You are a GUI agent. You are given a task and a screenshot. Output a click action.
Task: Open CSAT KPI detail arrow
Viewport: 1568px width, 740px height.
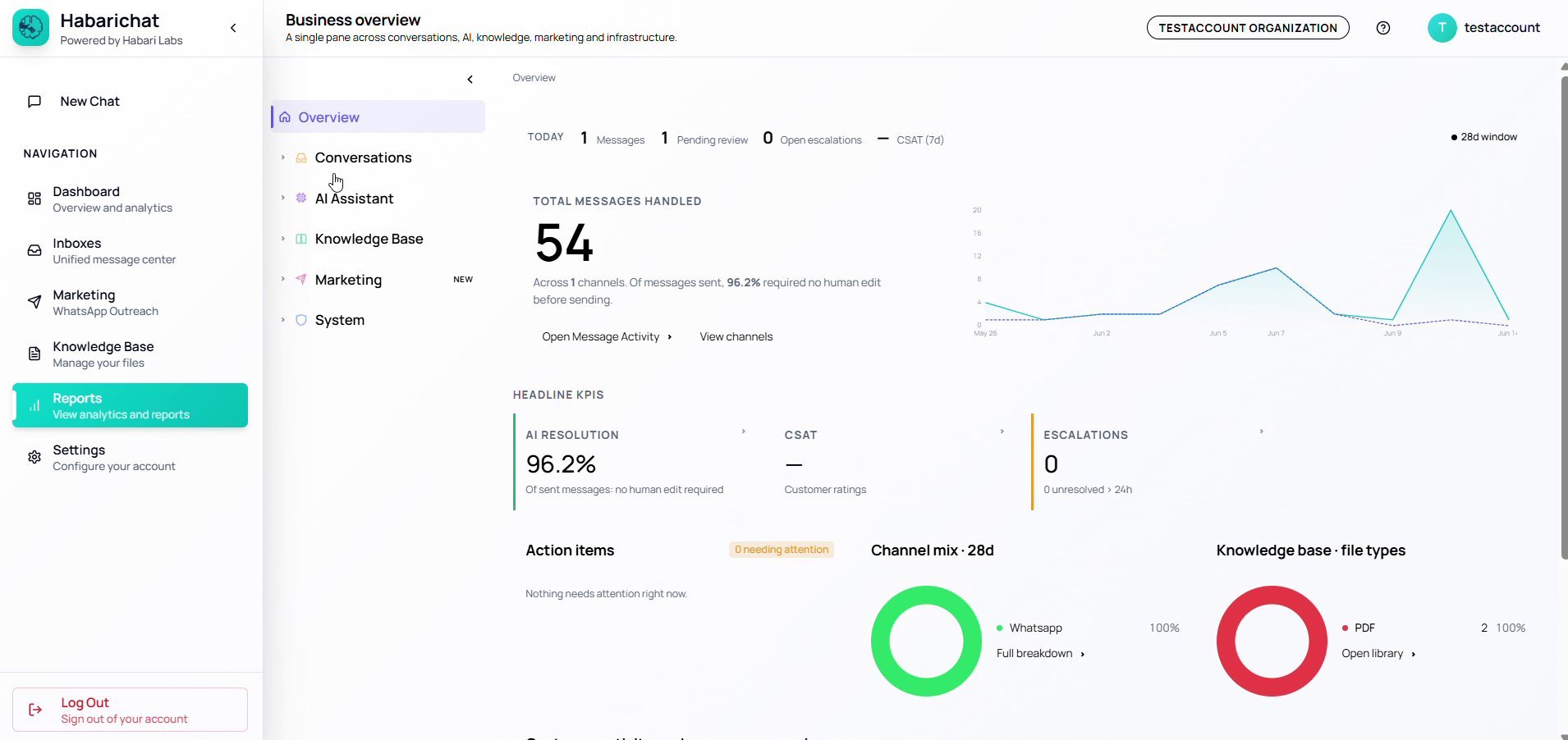point(1002,432)
